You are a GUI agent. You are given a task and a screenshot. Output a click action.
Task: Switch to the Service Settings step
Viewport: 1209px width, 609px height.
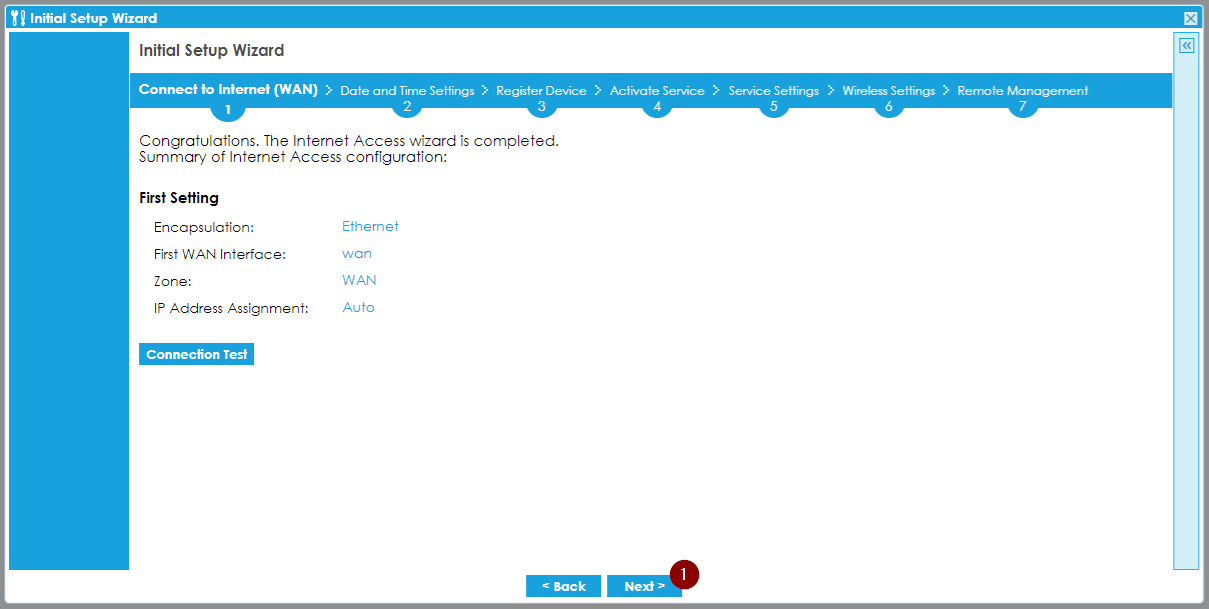coord(773,91)
